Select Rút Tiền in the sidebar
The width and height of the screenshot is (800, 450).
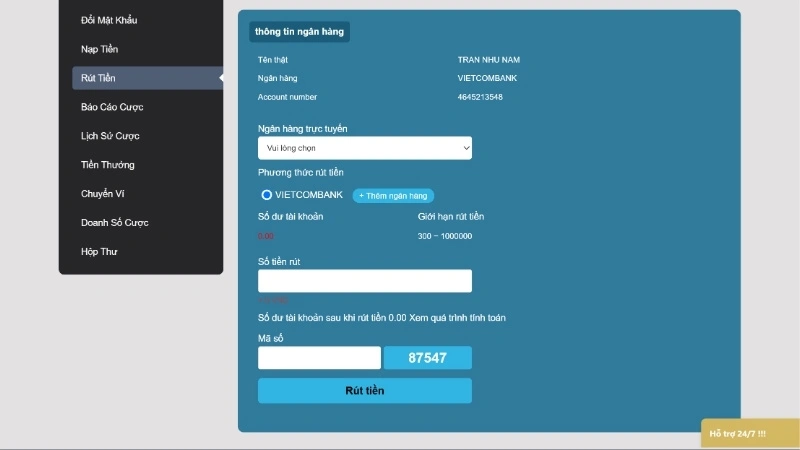click(99, 78)
